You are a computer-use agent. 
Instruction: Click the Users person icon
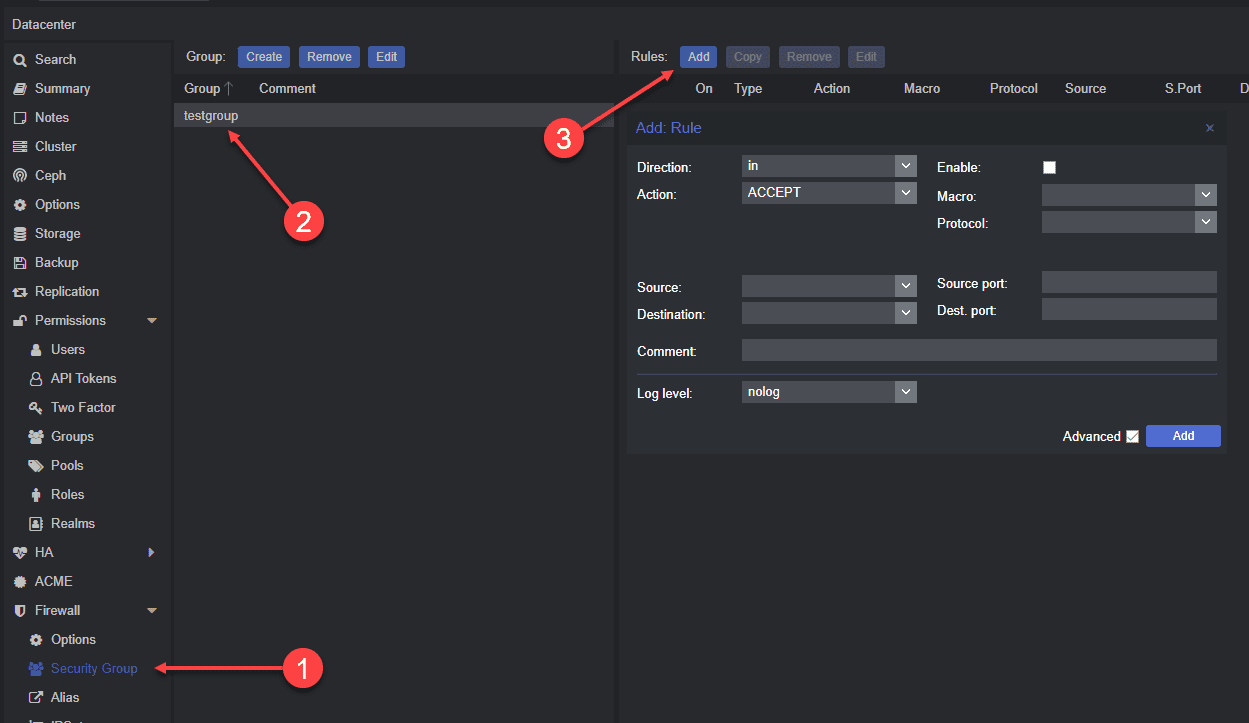36,350
